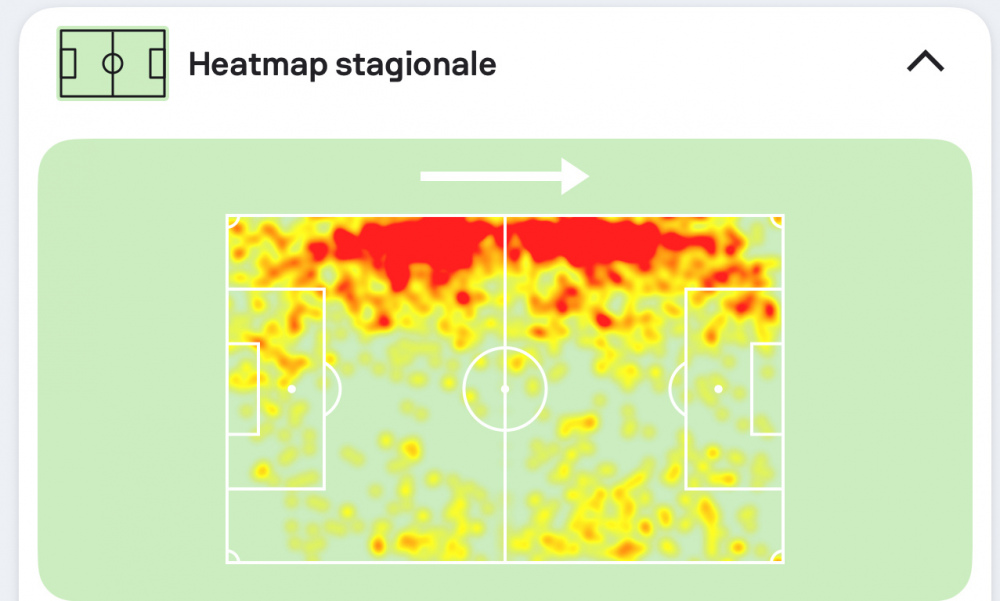Click the bottom-left corner arc of the pitch
1000x601 pixels.
point(233,556)
